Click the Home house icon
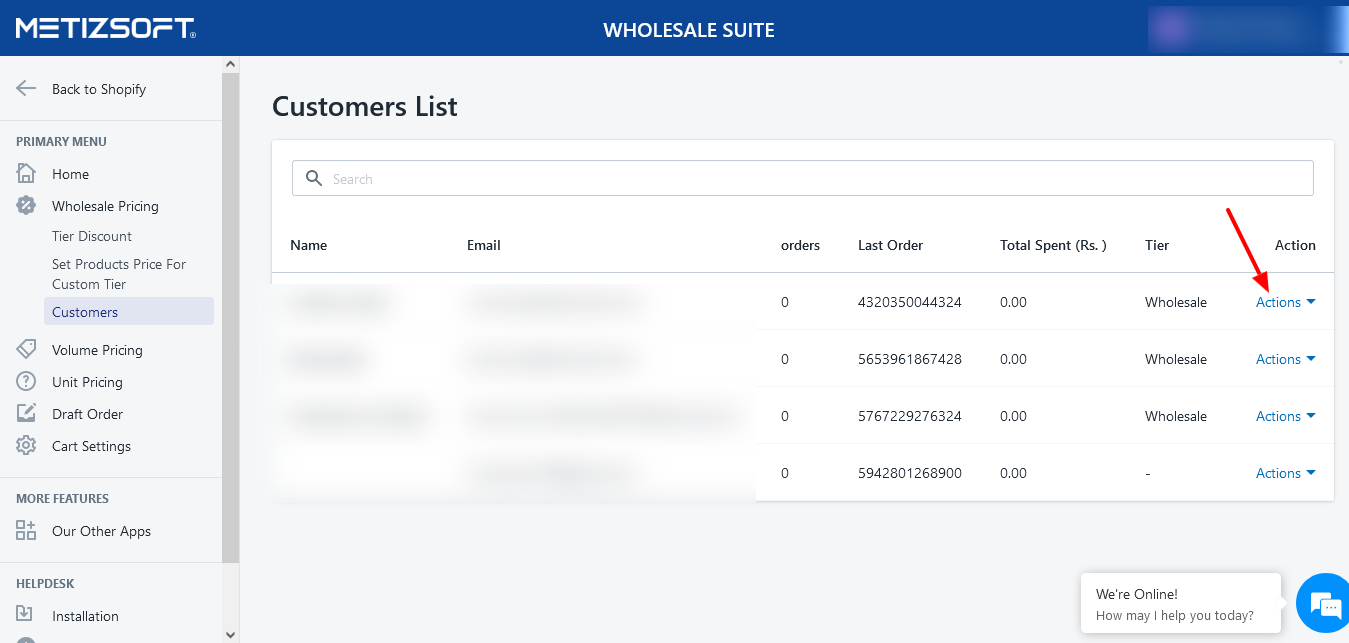 click(x=26, y=173)
